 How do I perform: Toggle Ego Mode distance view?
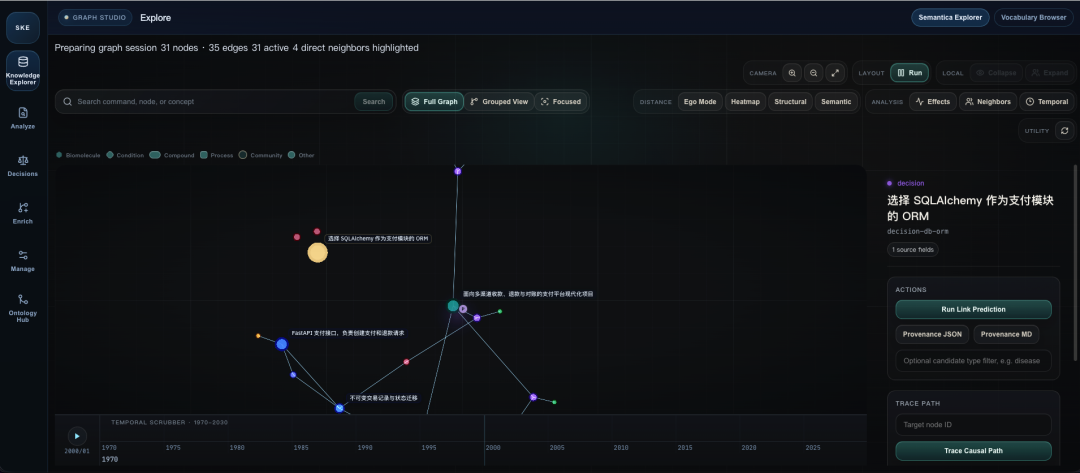(700, 101)
